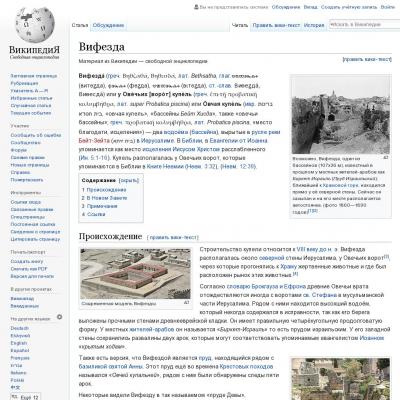Jump to 'В Новом Завете' contents entry
This screenshot has height=400, width=400.
tap(107, 198)
